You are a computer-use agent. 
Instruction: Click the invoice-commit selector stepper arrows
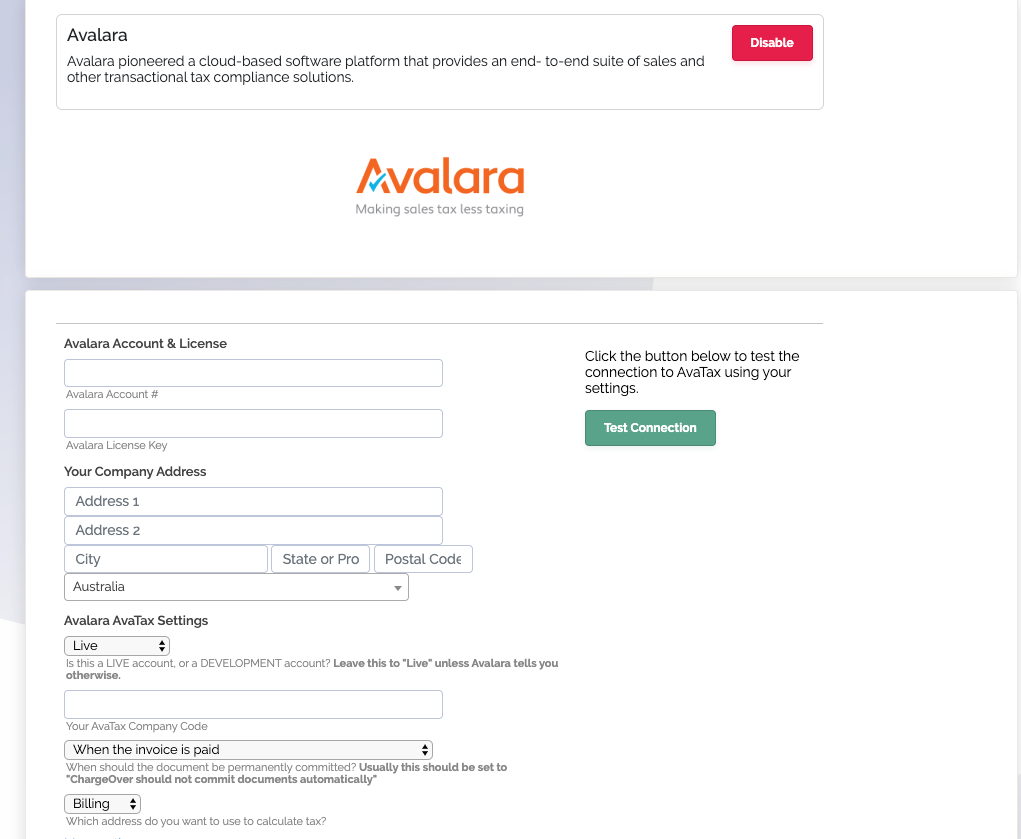(425, 750)
